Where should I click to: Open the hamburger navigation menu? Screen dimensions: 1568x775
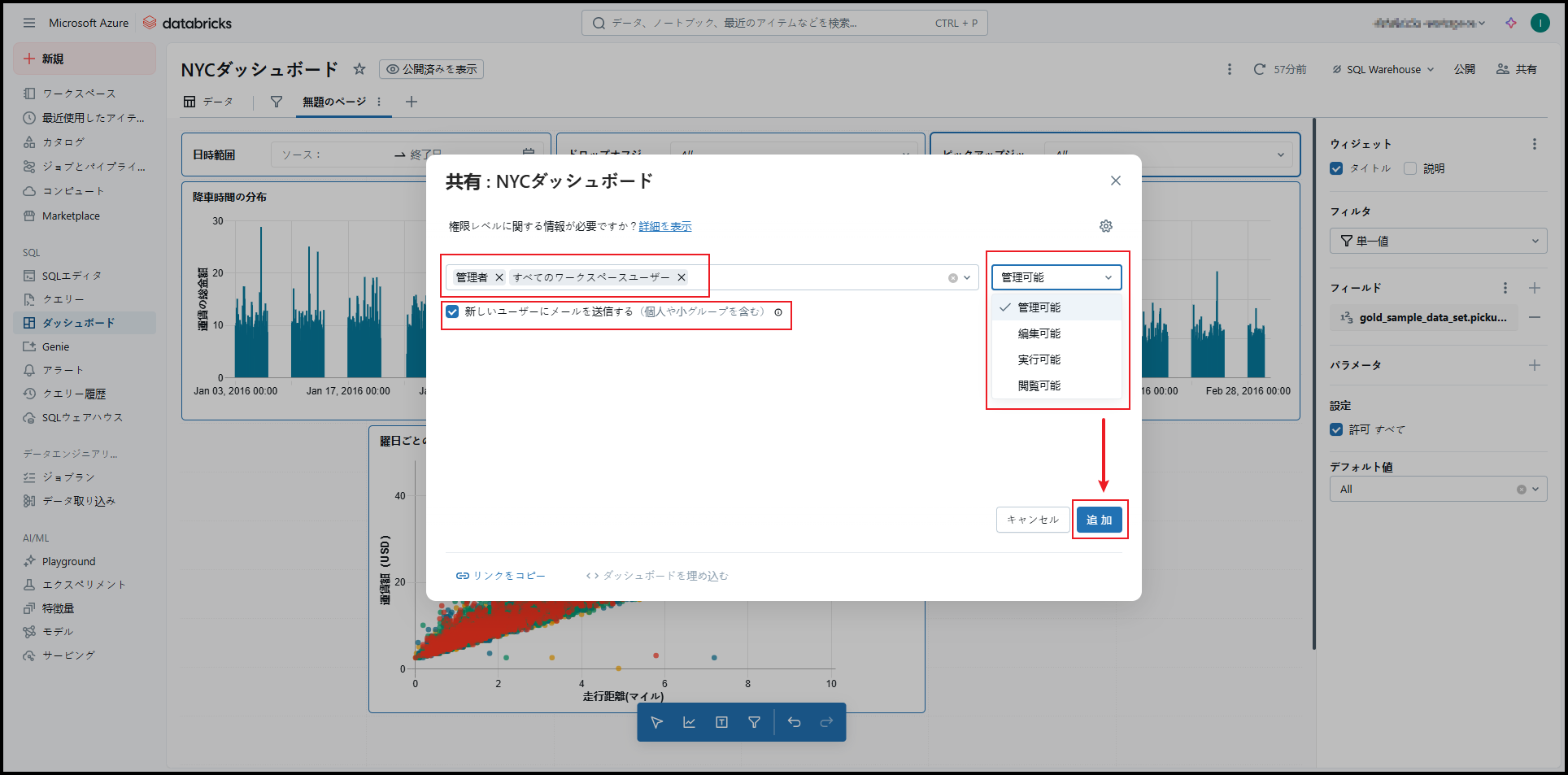pos(29,23)
